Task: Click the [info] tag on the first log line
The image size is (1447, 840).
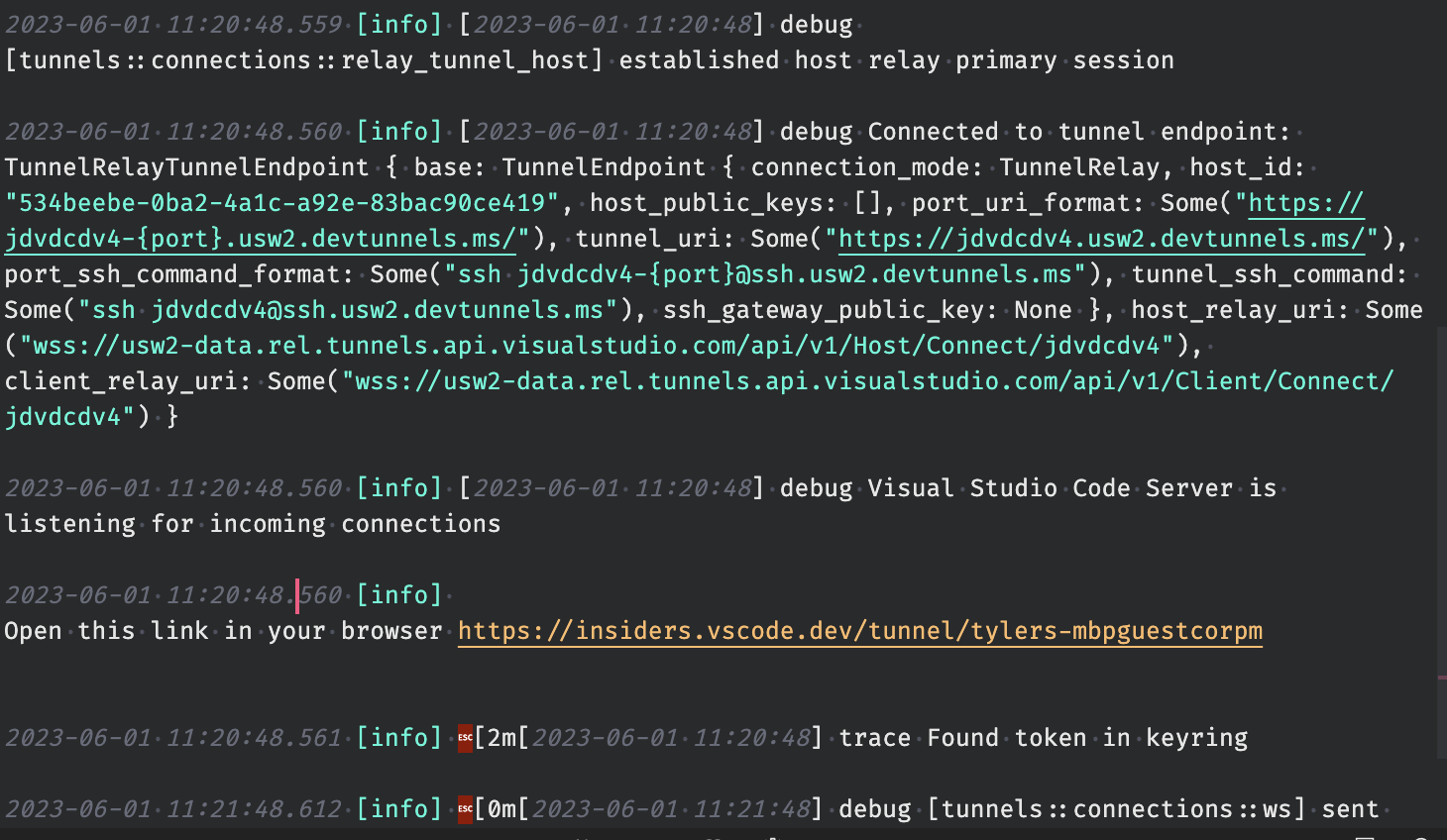Action: pyautogui.click(x=399, y=24)
